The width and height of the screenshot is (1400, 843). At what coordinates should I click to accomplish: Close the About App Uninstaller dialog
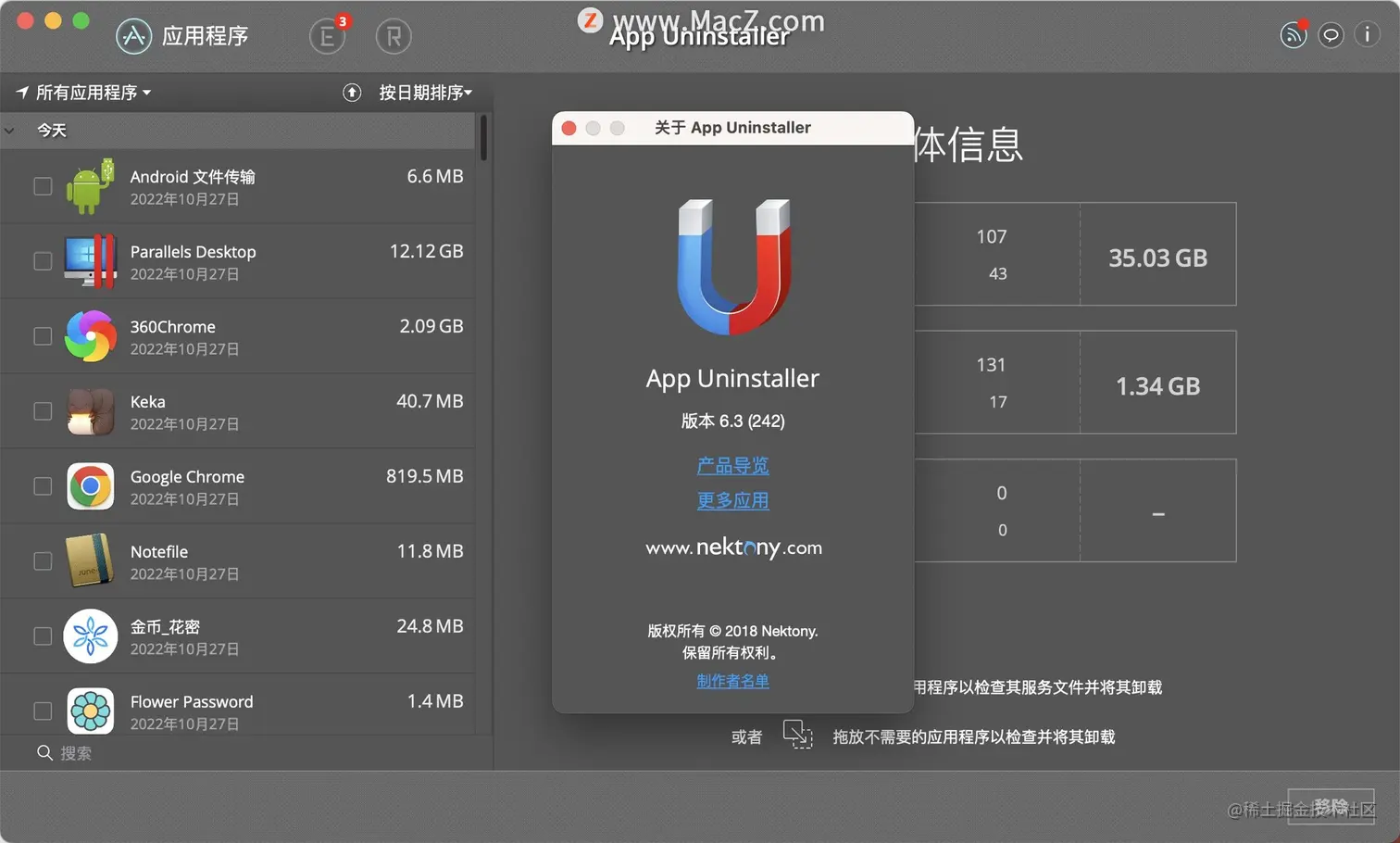(569, 128)
